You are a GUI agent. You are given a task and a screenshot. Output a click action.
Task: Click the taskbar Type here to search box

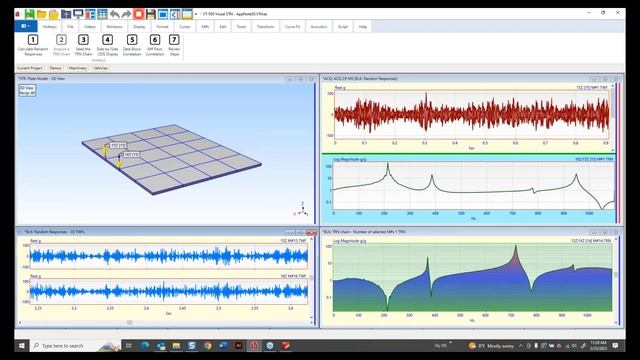point(76,346)
